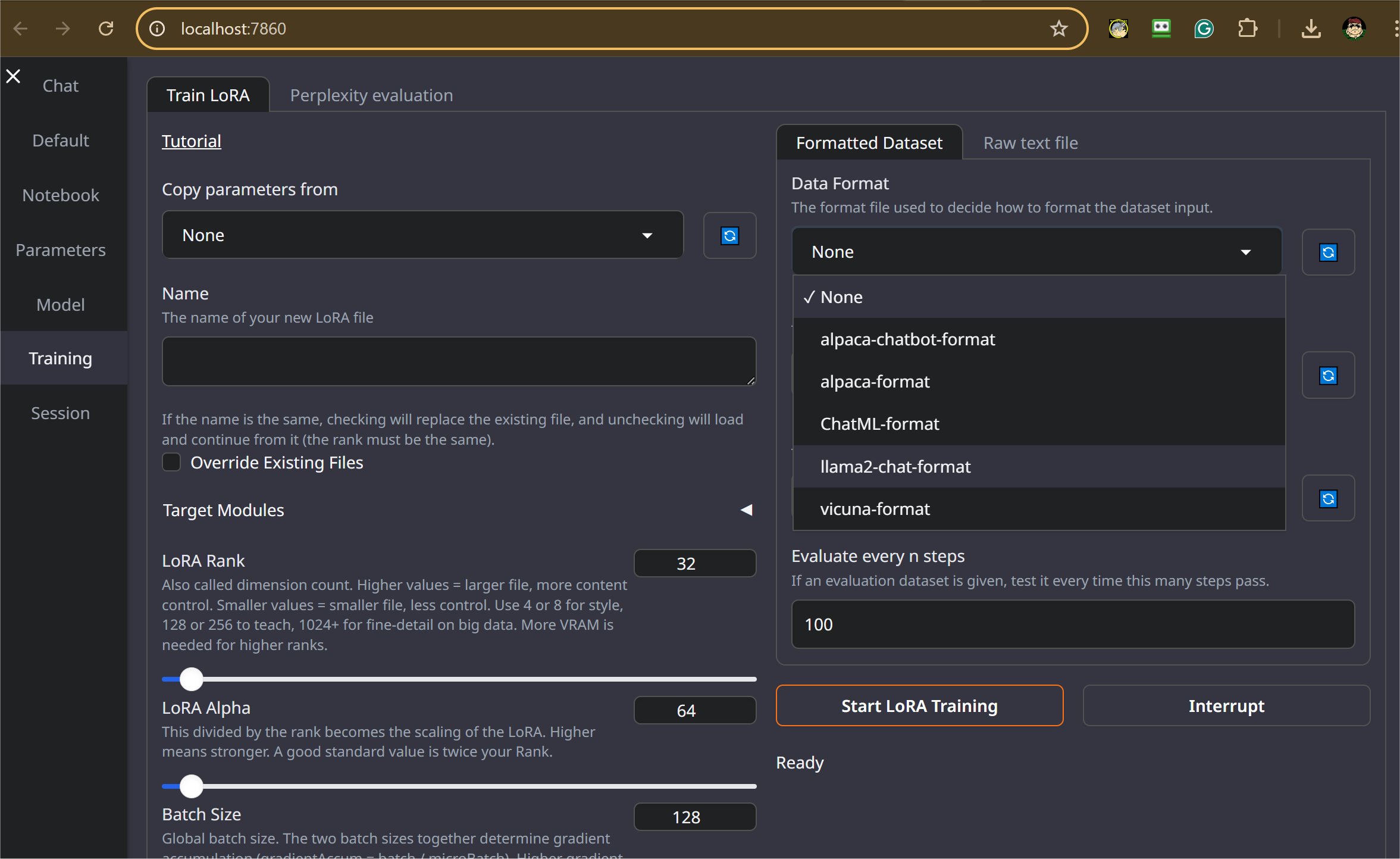Viewport: 1400px width, 859px height.
Task: Close the sidebar with the X icon
Action: [13, 76]
